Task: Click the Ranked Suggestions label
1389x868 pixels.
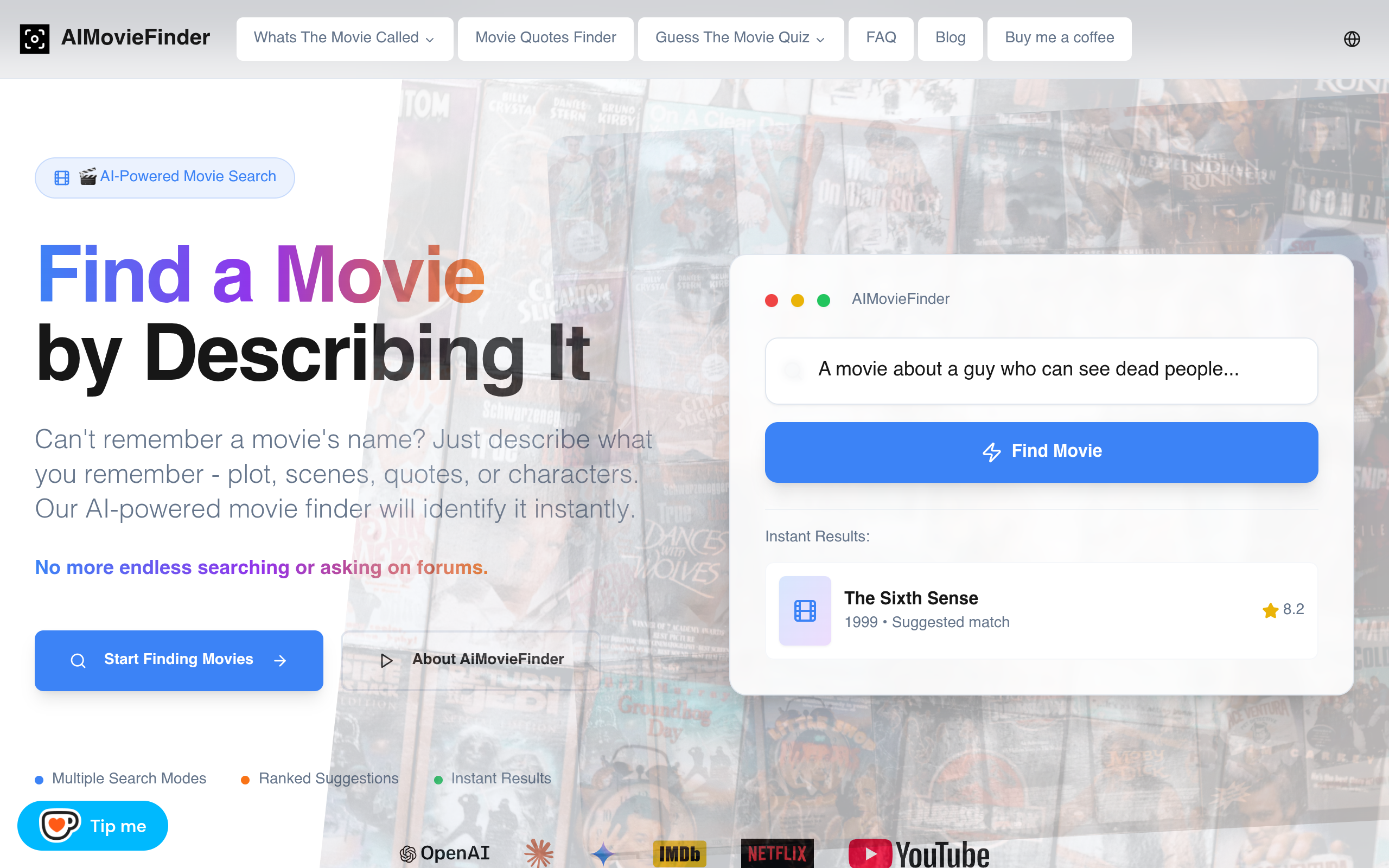Action: pyautogui.click(x=328, y=778)
